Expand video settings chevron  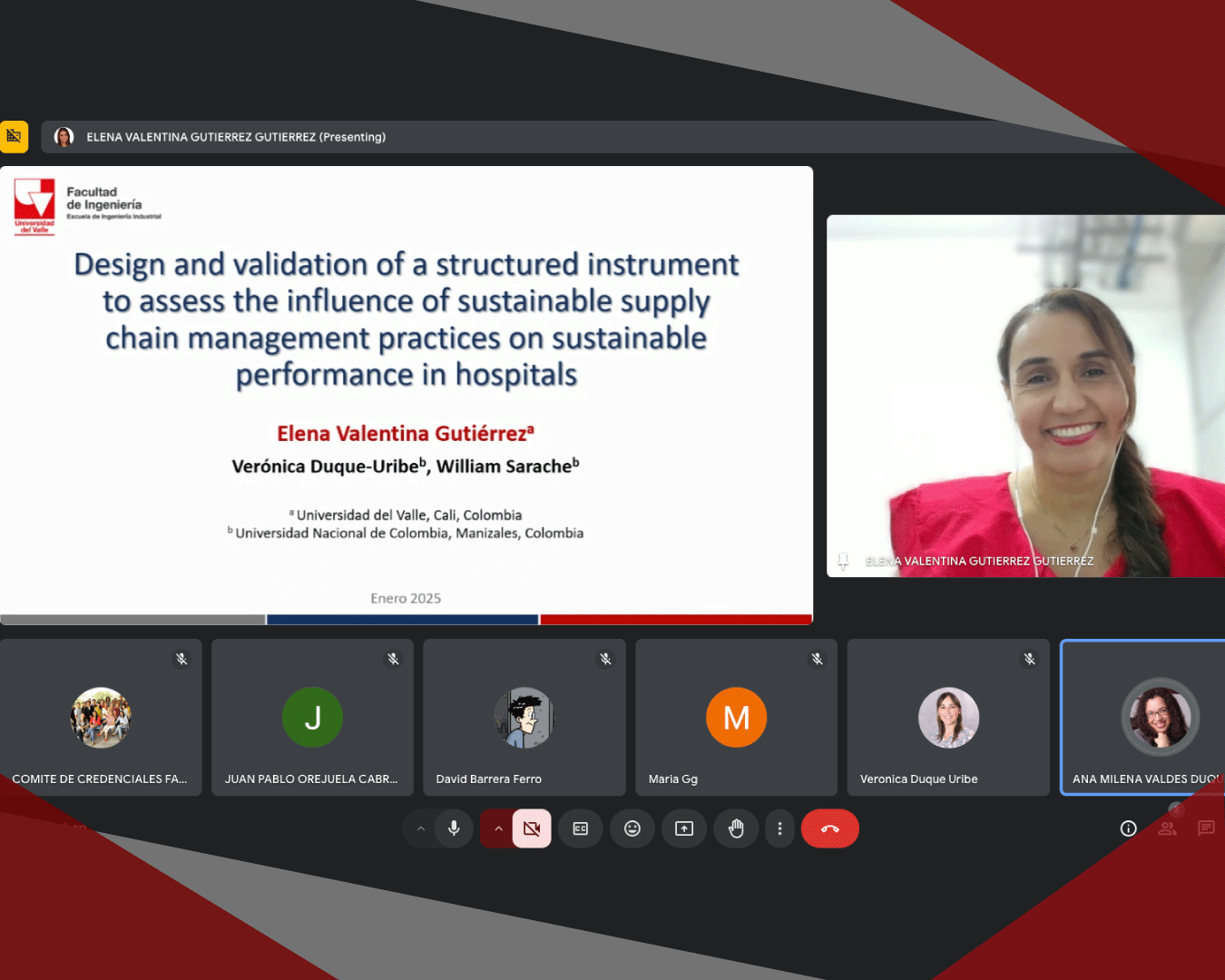(x=498, y=828)
